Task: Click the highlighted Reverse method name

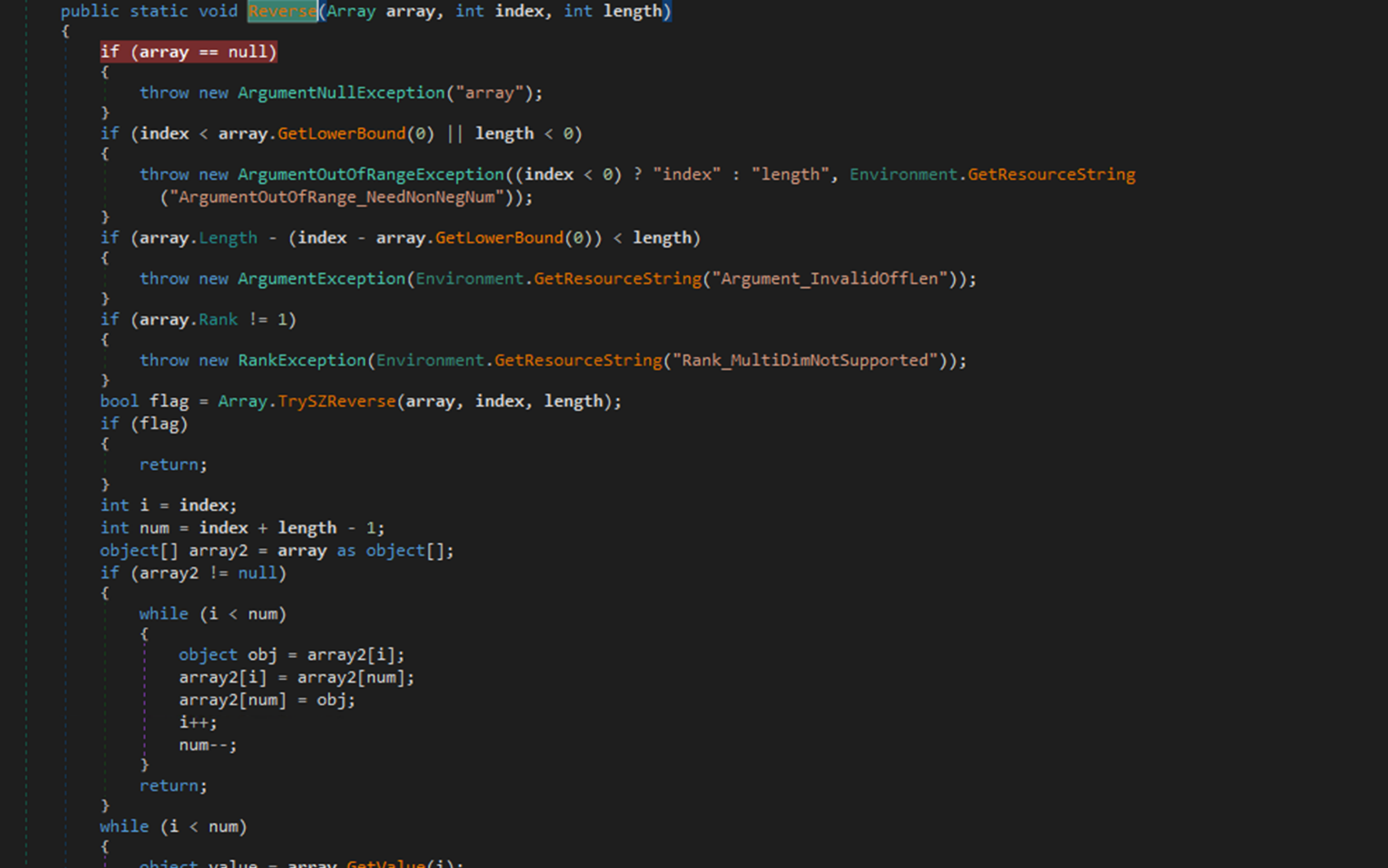Action: click(x=282, y=11)
